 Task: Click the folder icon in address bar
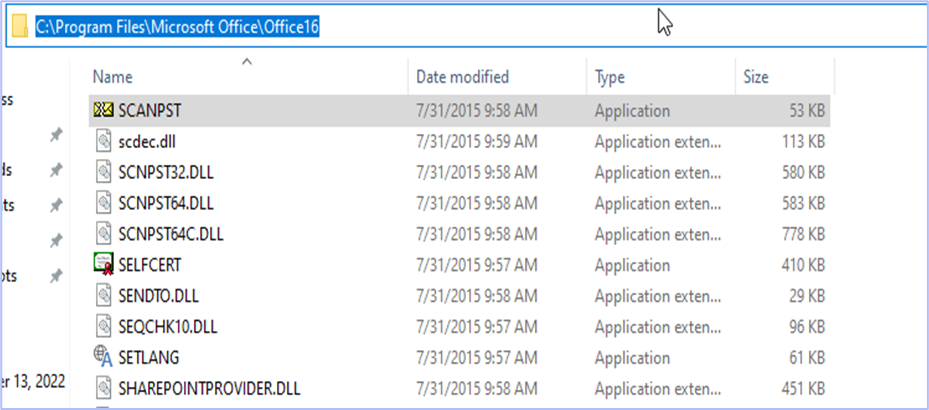click(19, 25)
